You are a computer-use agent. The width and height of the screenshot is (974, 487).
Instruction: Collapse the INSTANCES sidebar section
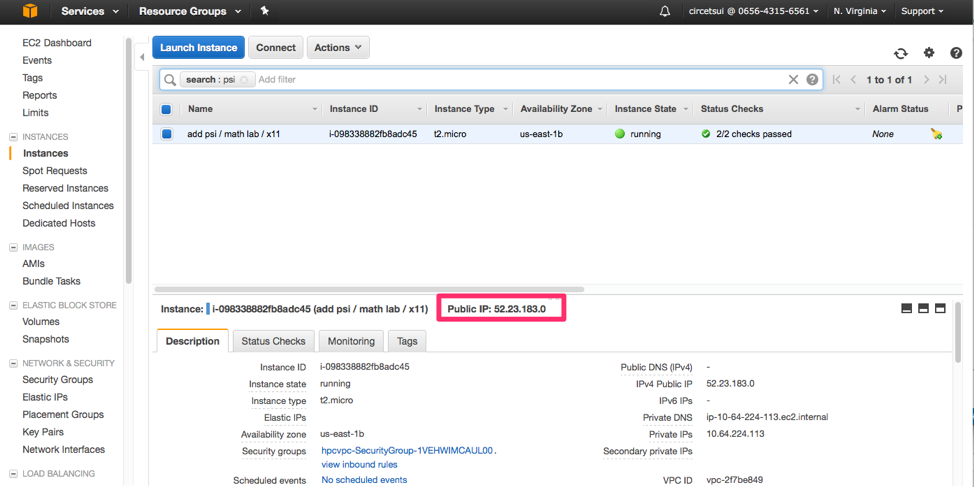pyautogui.click(x=14, y=137)
